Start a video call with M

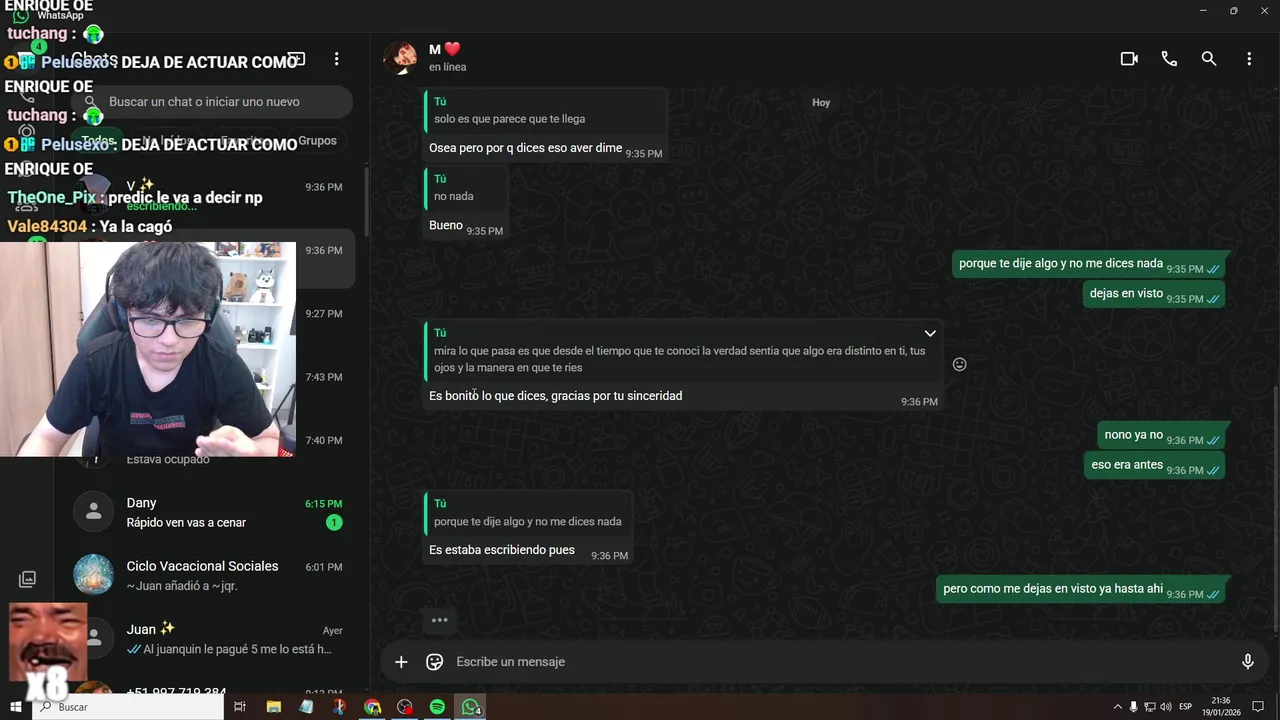pyautogui.click(x=1129, y=59)
